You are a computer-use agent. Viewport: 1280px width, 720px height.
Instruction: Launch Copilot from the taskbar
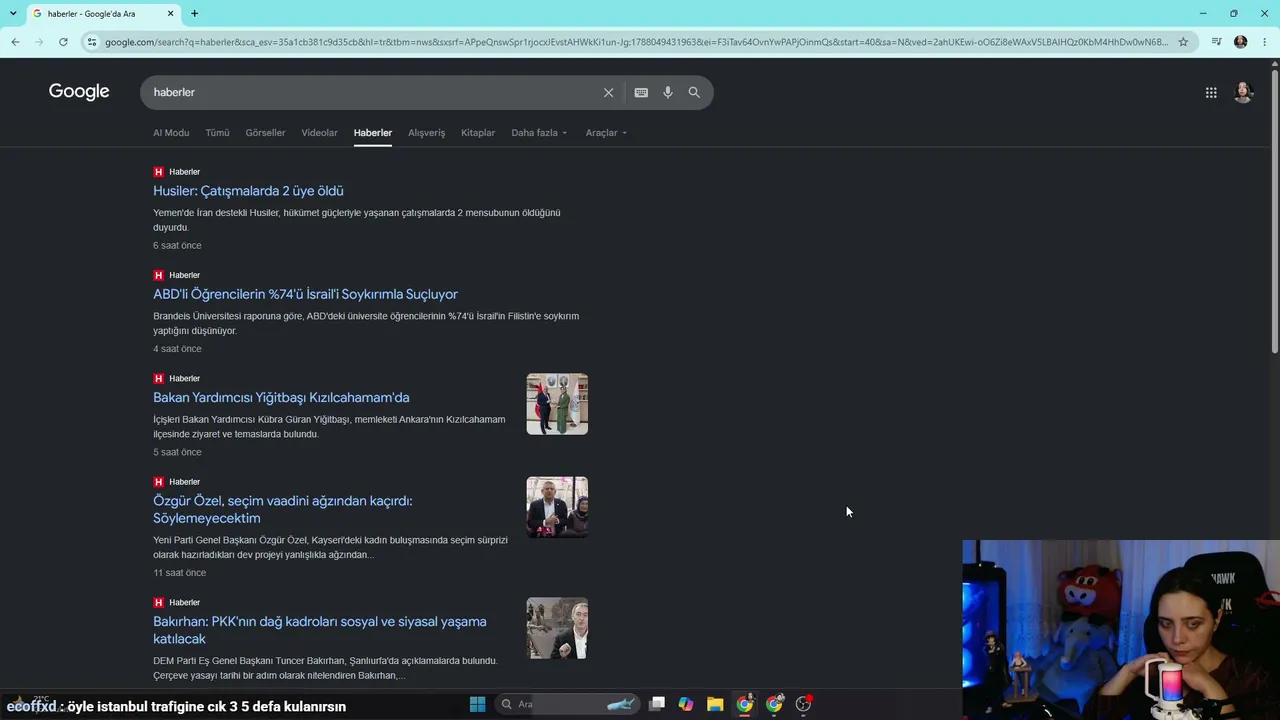(x=686, y=704)
